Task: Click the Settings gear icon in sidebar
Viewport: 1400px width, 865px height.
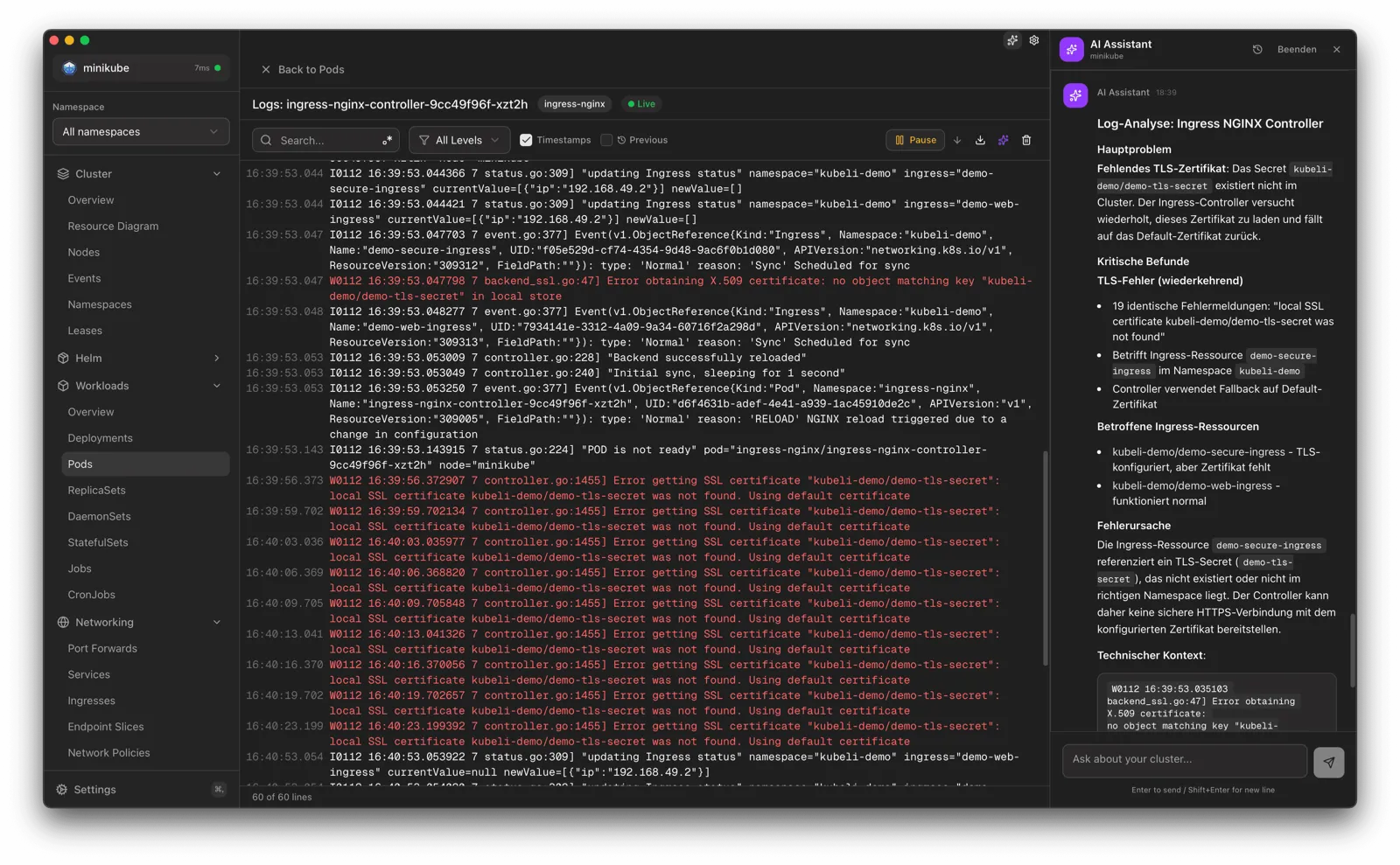Action: tap(62, 790)
